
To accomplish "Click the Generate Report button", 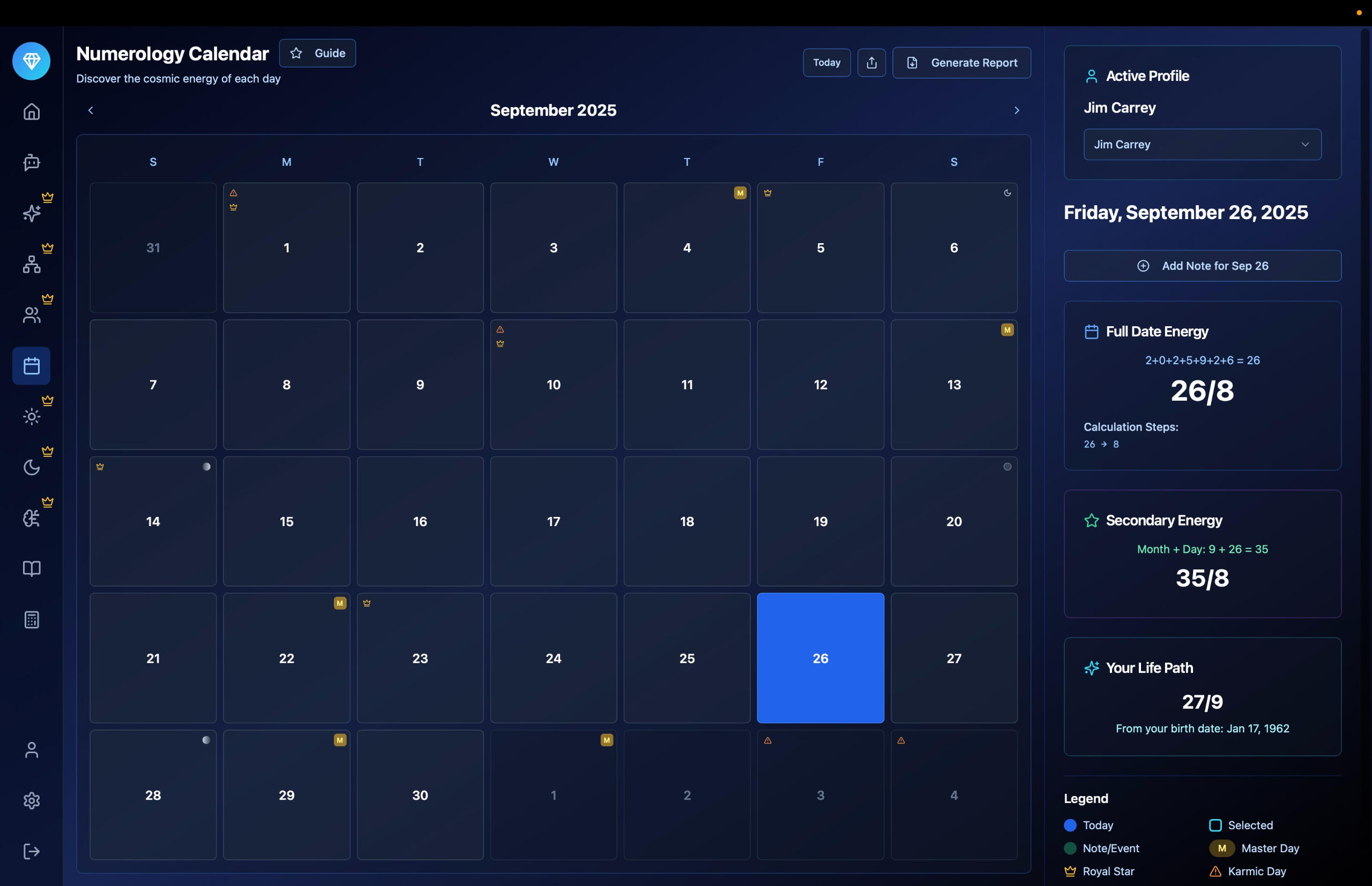I will coord(961,63).
